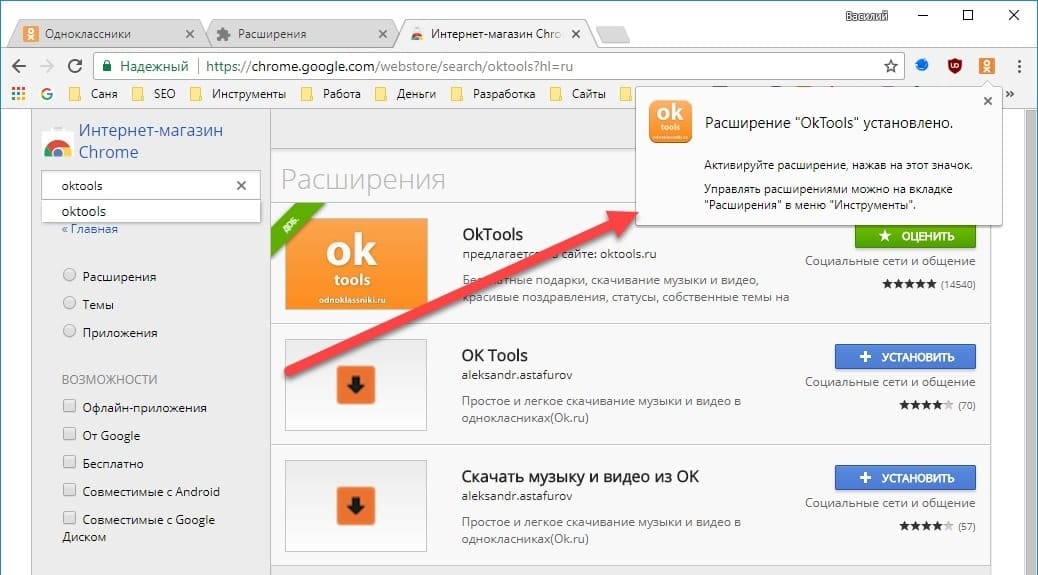Clear the oktools search field
The image size is (1038, 575).
point(241,186)
